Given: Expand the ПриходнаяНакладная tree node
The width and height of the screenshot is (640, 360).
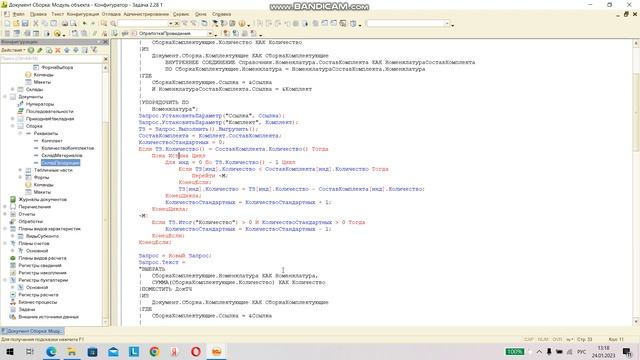Looking at the screenshot, I should tap(13, 119).
